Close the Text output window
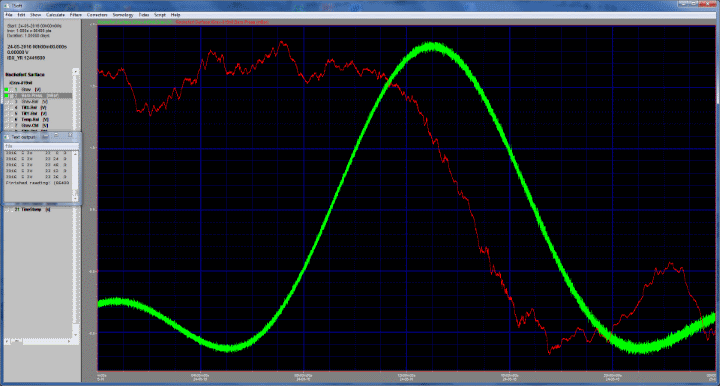The image size is (720, 386). pos(69,136)
